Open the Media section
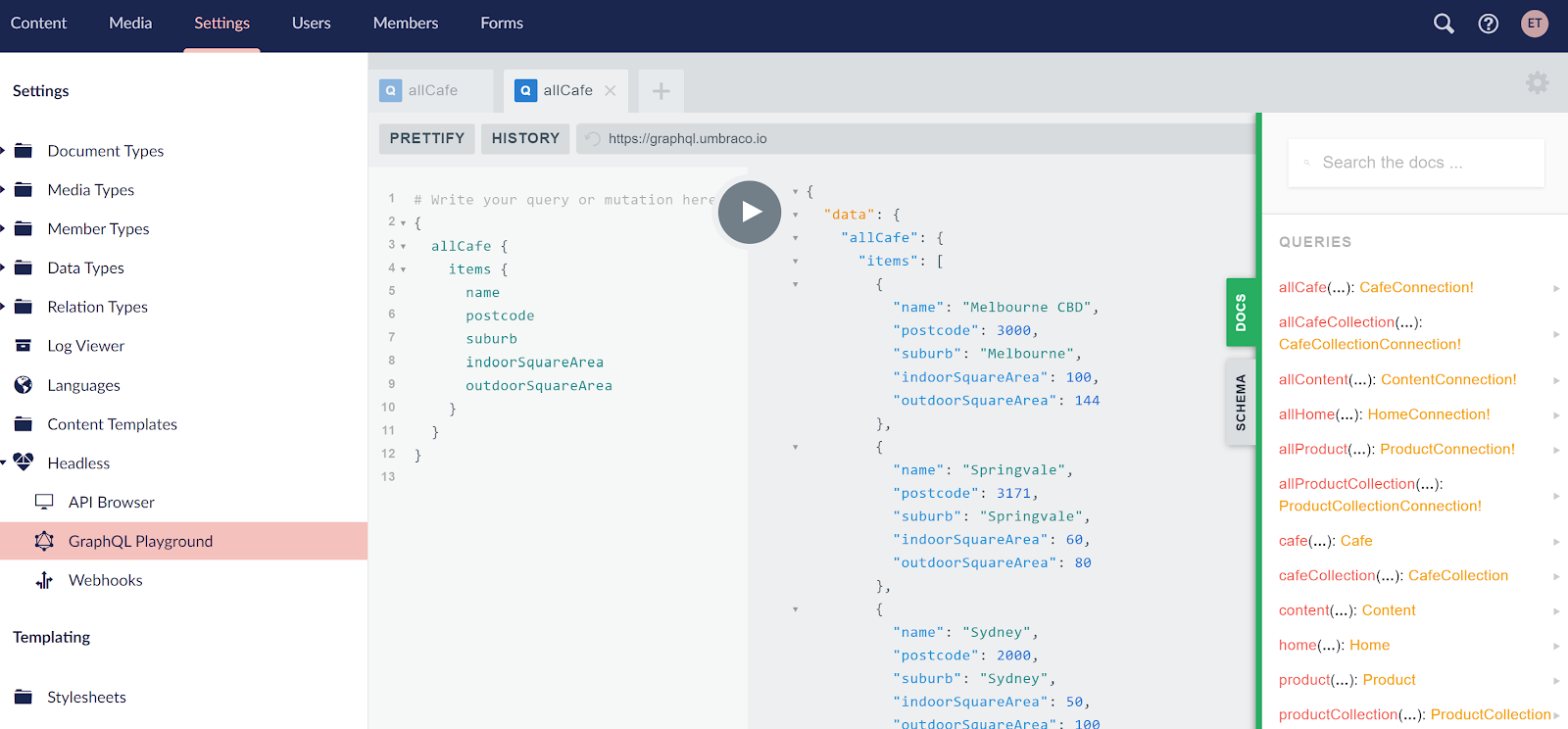1568x729 pixels. click(130, 24)
